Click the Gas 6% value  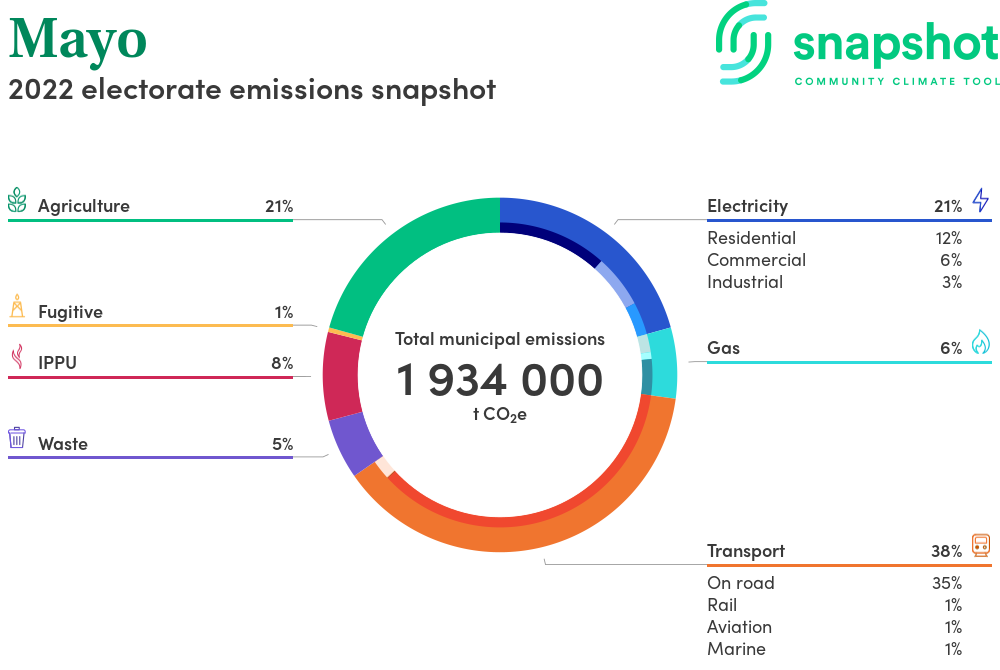[951, 348]
